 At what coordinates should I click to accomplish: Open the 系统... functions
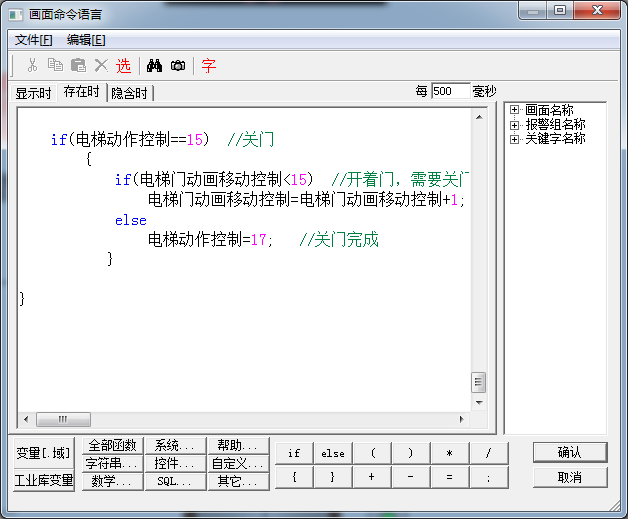(175, 445)
